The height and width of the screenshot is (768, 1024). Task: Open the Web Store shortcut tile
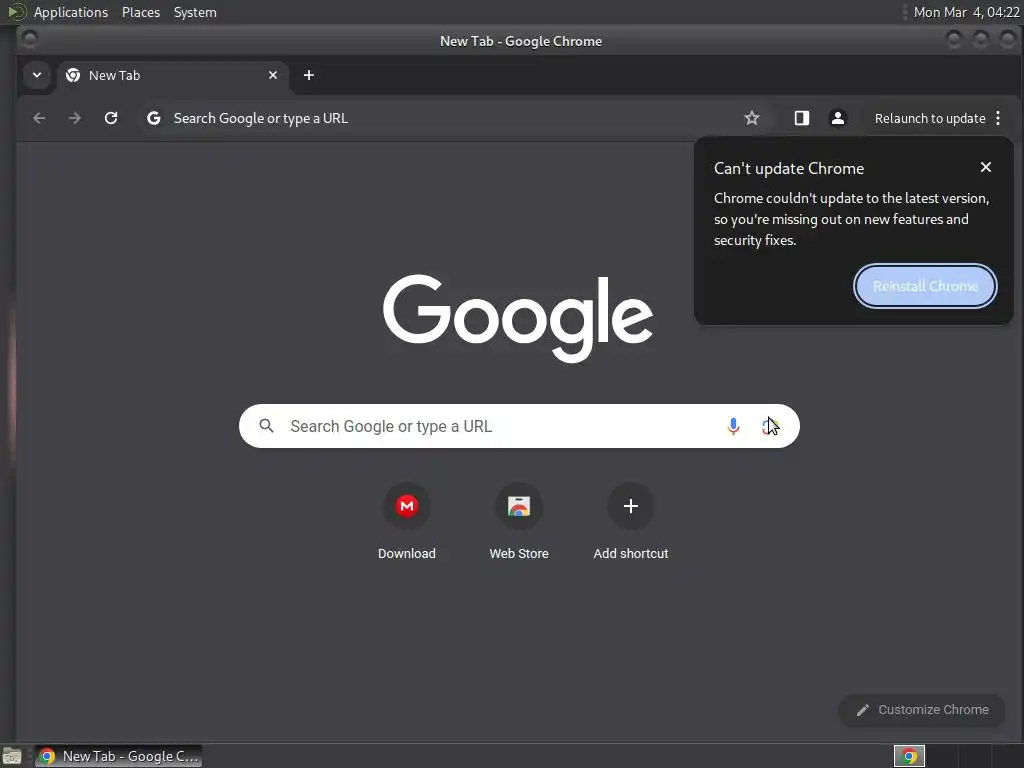pos(519,522)
